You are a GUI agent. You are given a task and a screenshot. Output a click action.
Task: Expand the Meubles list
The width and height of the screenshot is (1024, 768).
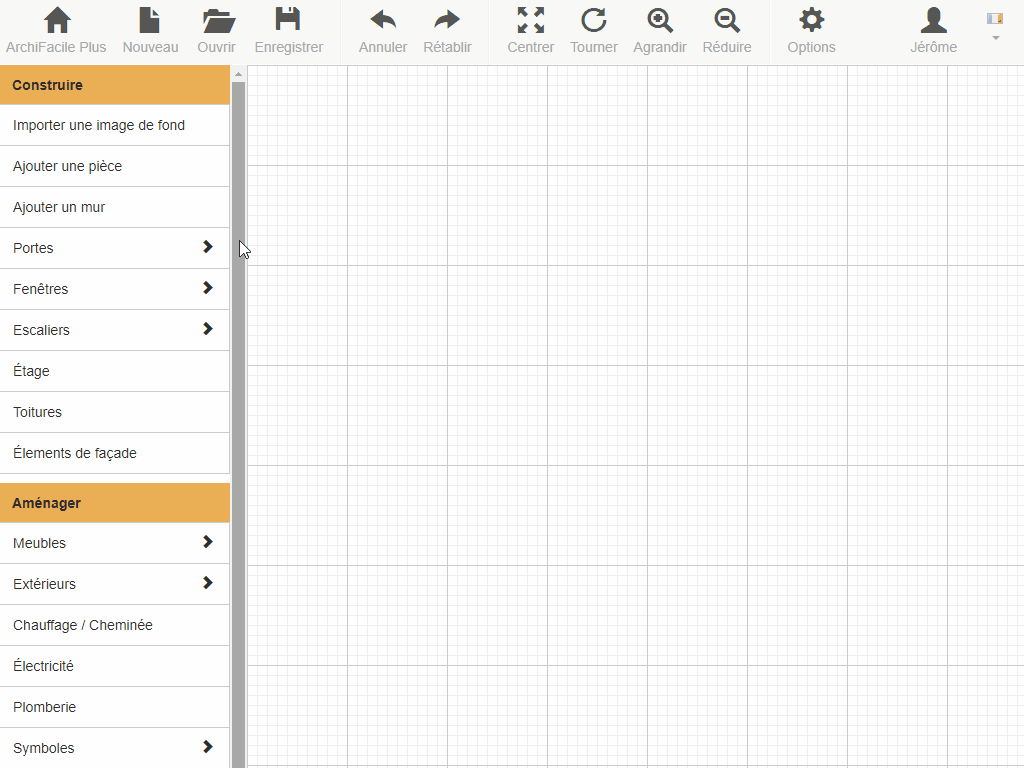point(115,543)
